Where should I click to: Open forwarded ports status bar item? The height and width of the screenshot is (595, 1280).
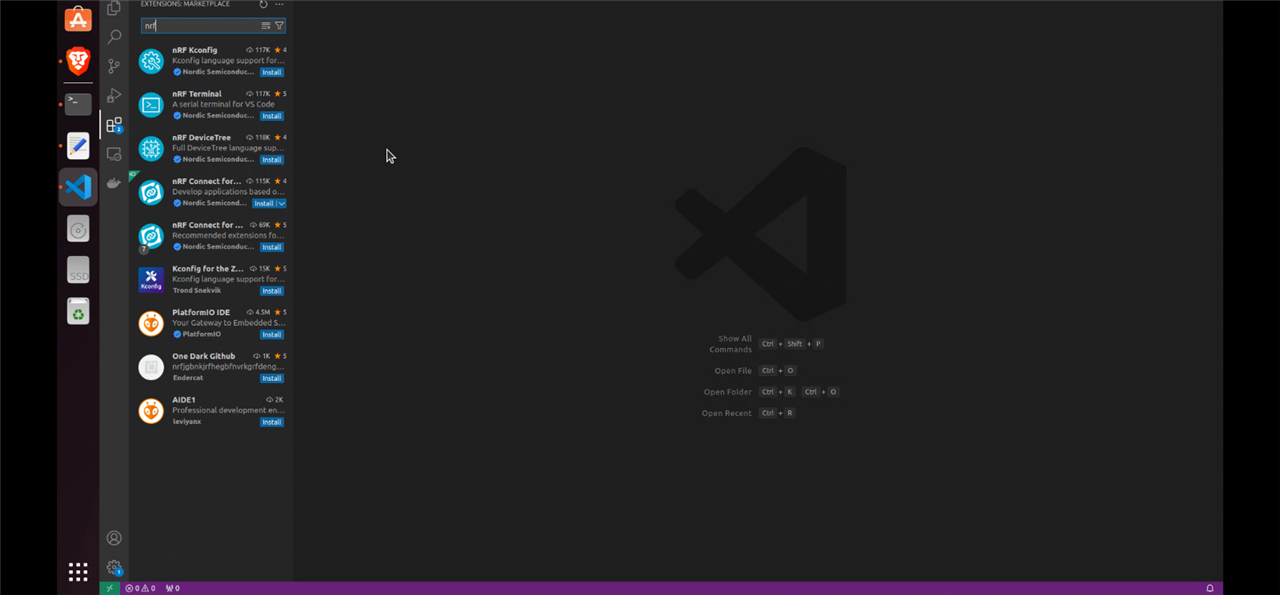(172, 588)
